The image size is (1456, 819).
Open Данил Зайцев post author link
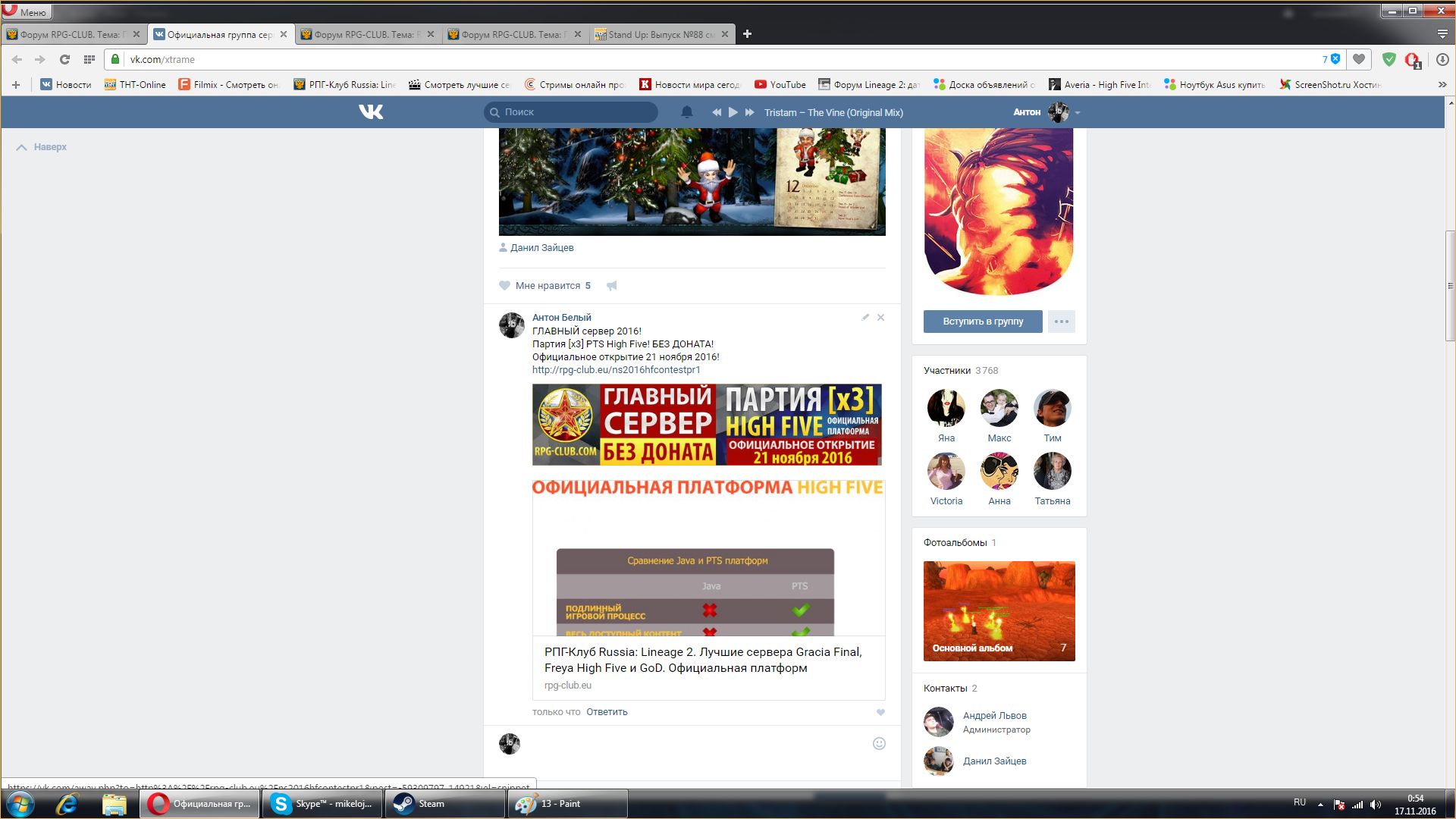[x=541, y=248]
